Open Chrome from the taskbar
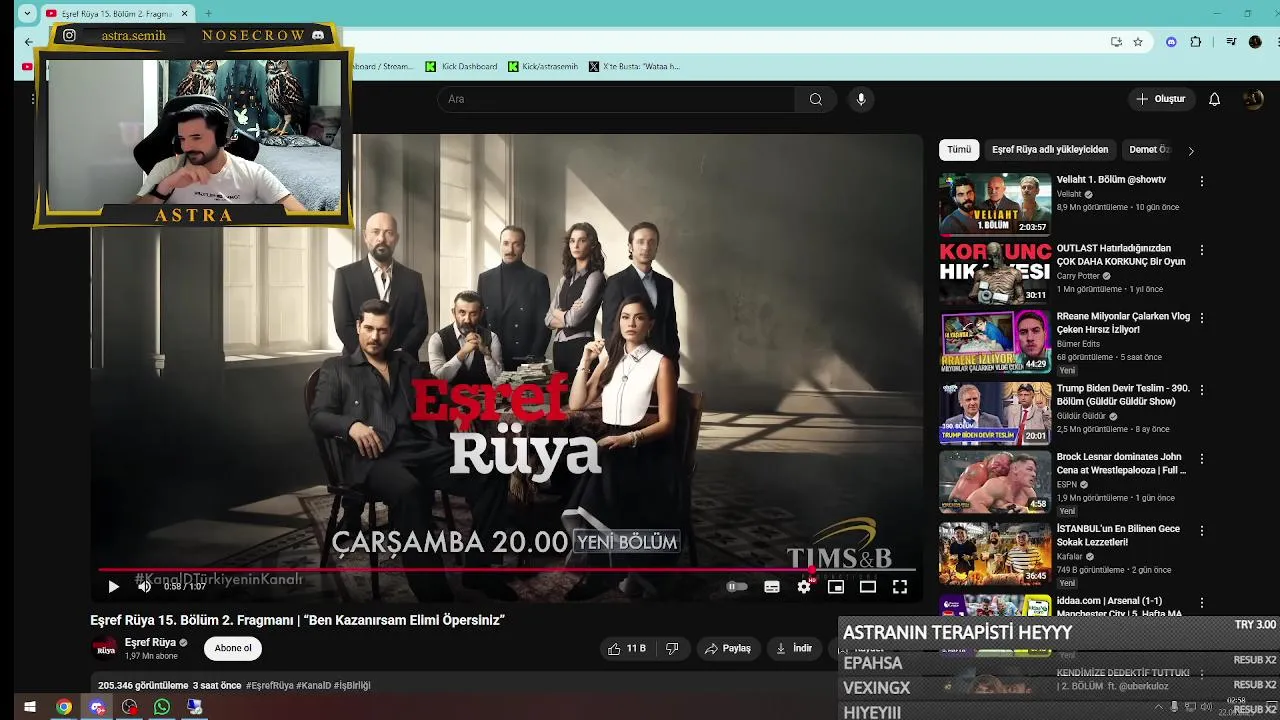 (64, 707)
